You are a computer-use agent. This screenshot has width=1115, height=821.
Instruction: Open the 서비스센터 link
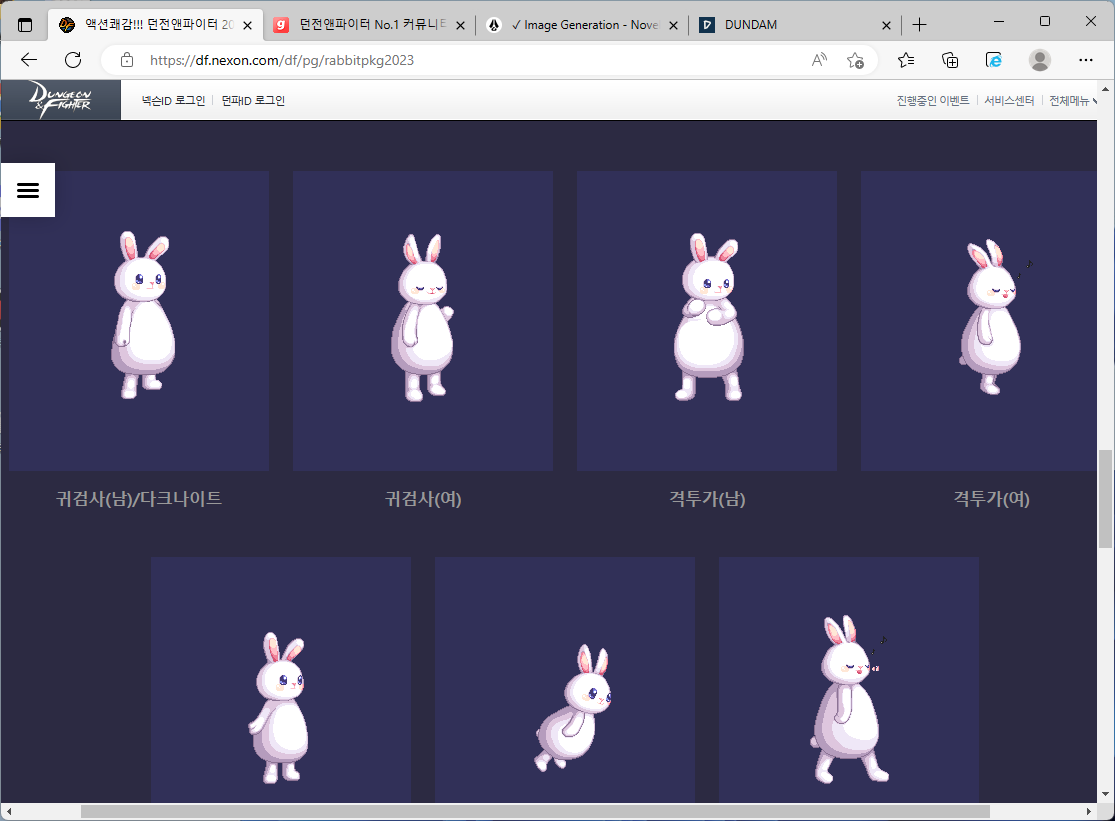[x=1009, y=101]
